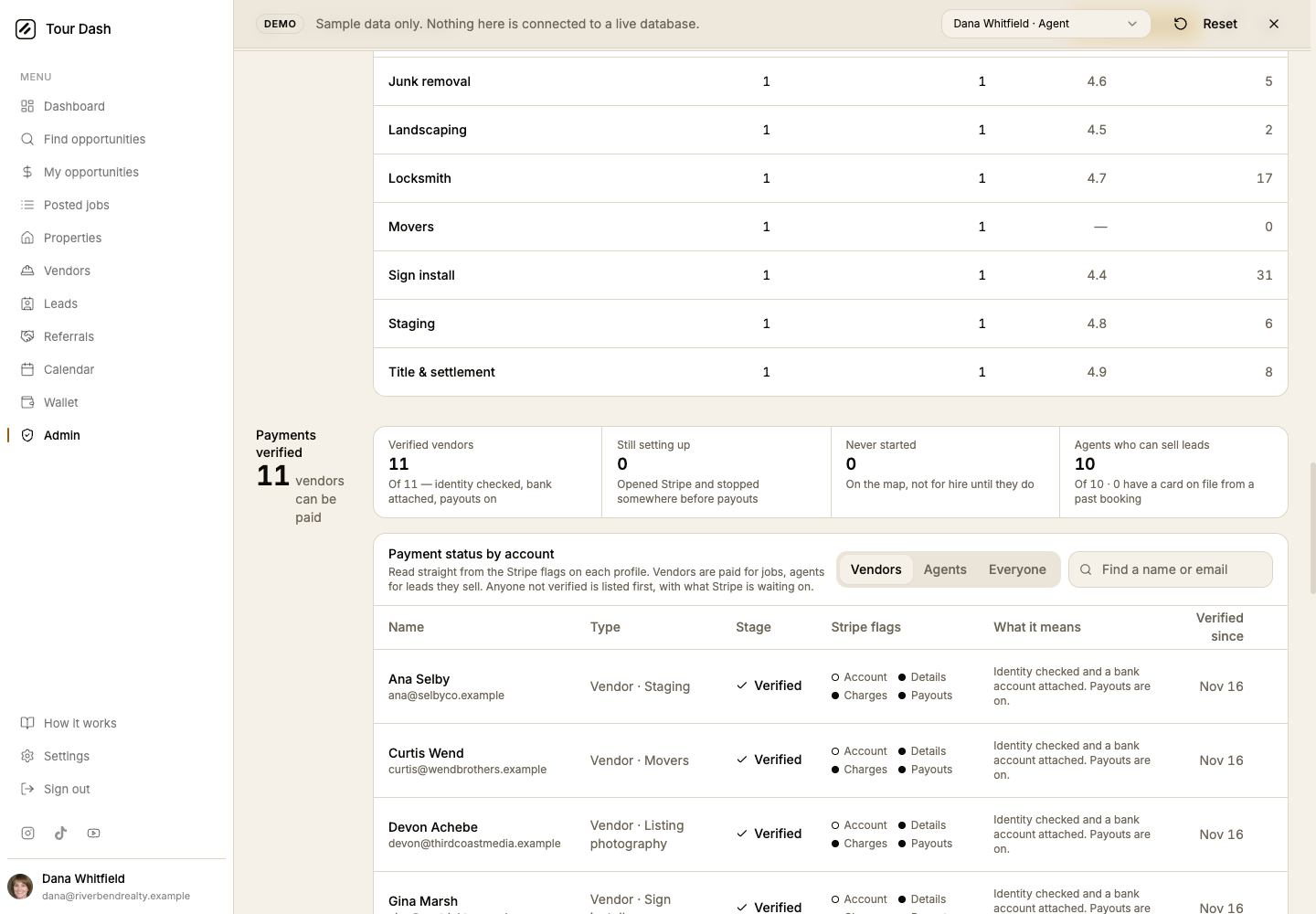Click the Calendar icon in sidebar
The height and width of the screenshot is (914, 1316).
[27, 369]
